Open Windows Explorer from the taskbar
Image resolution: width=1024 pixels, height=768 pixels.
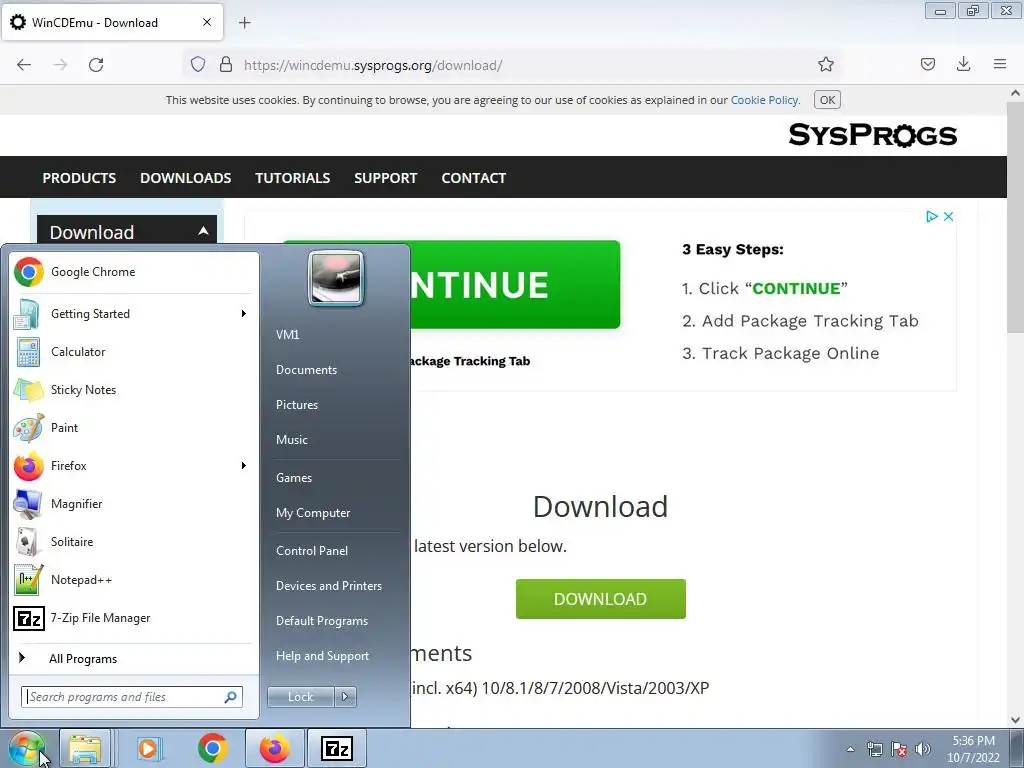(85, 748)
